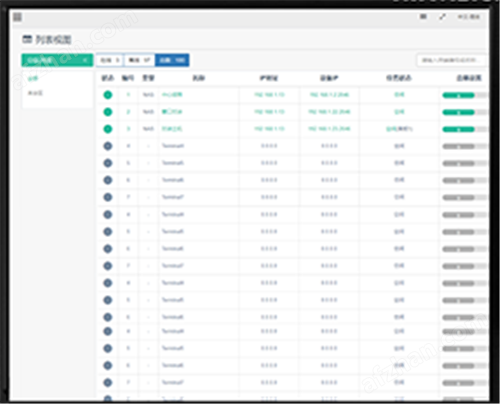Open the first device name link in row 1

172,95
